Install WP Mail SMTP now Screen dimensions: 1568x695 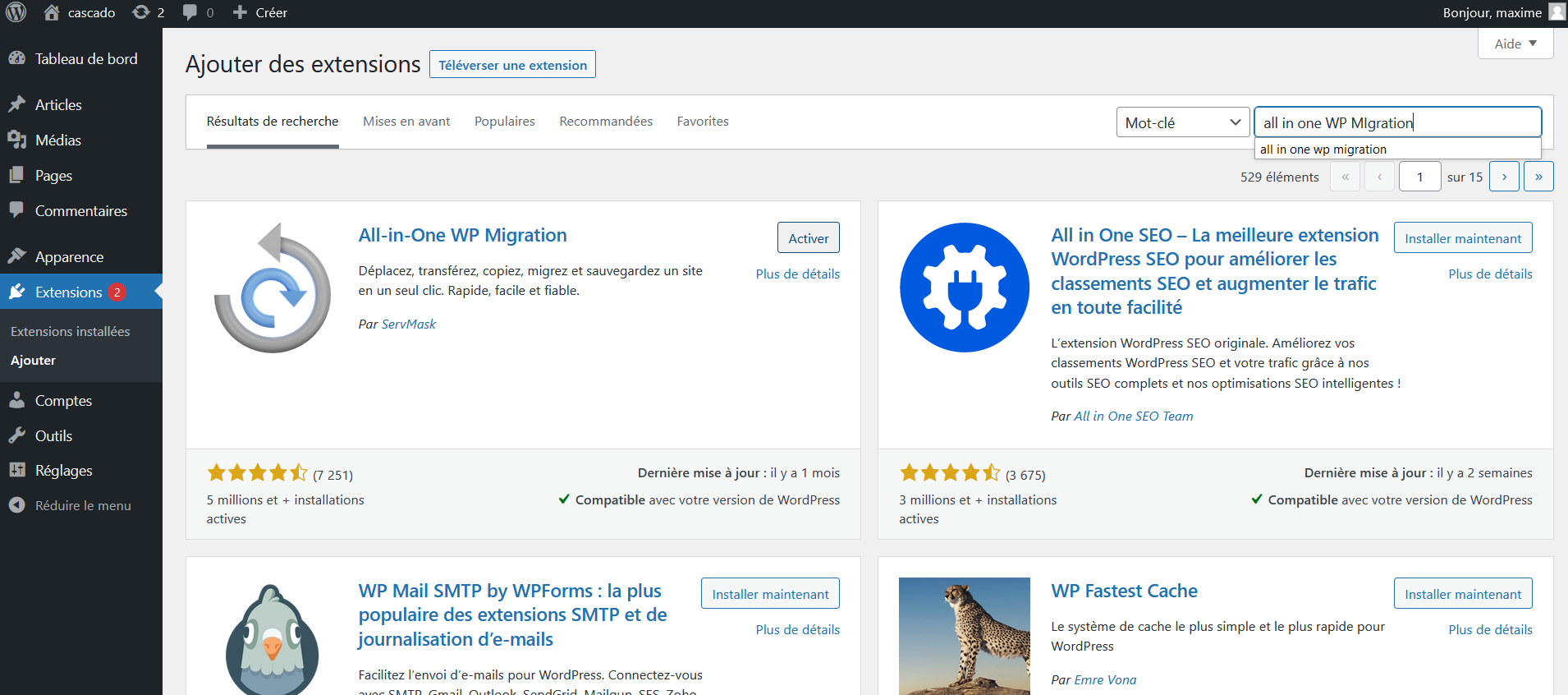(770, 594)
